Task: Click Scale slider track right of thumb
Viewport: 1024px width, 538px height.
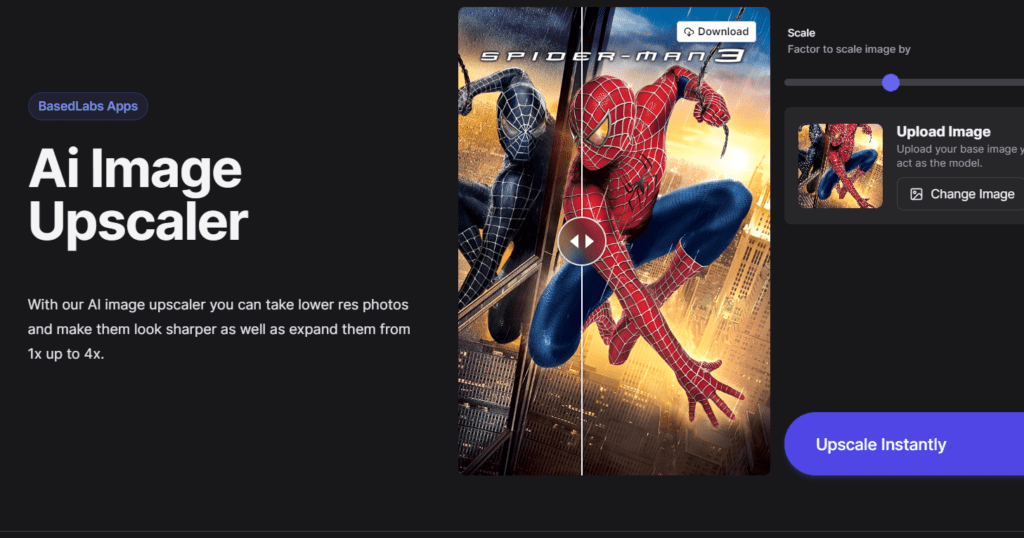Action: [x=961, y=82]
